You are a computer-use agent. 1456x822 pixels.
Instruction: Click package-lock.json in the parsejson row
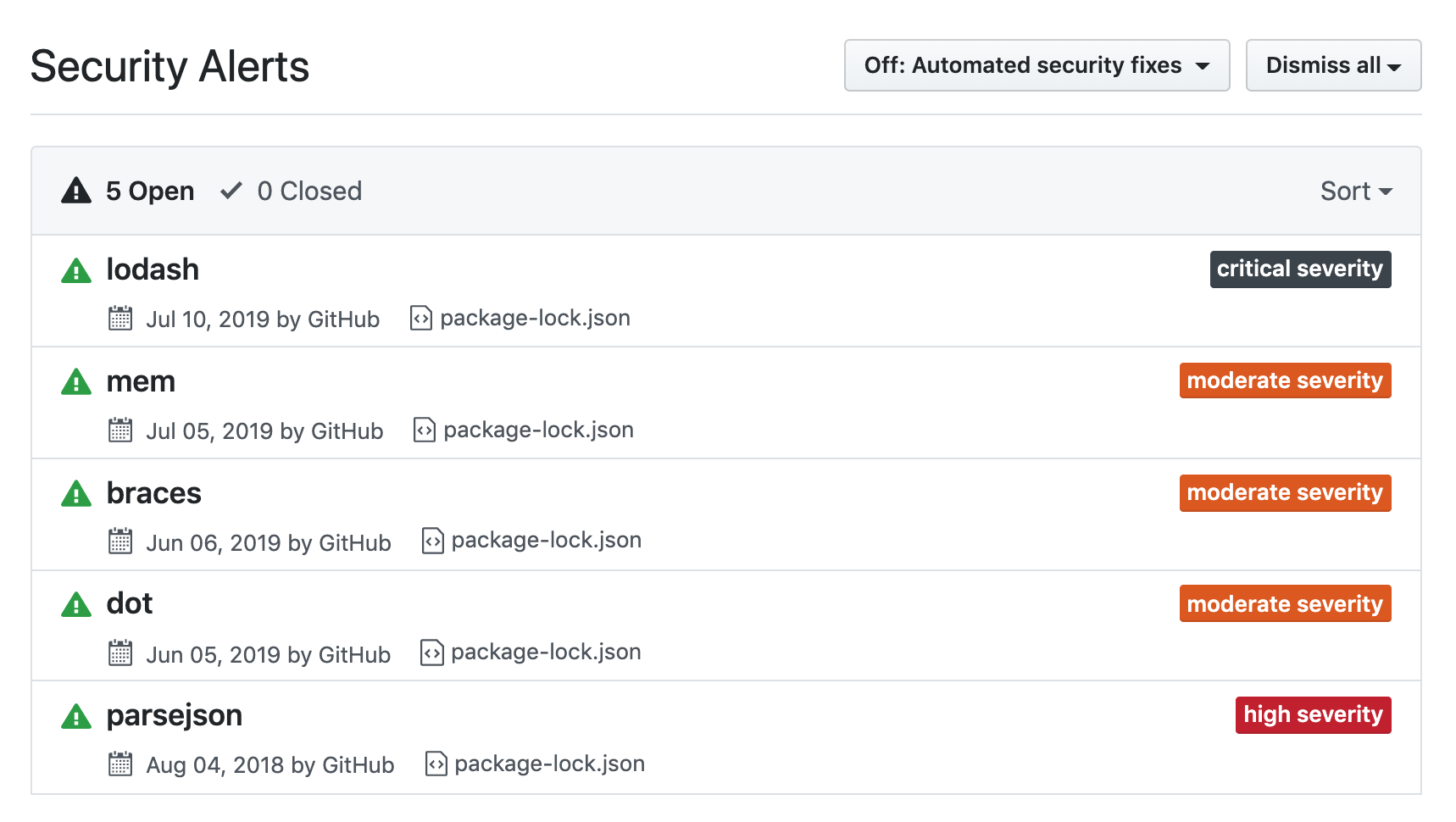550,764
